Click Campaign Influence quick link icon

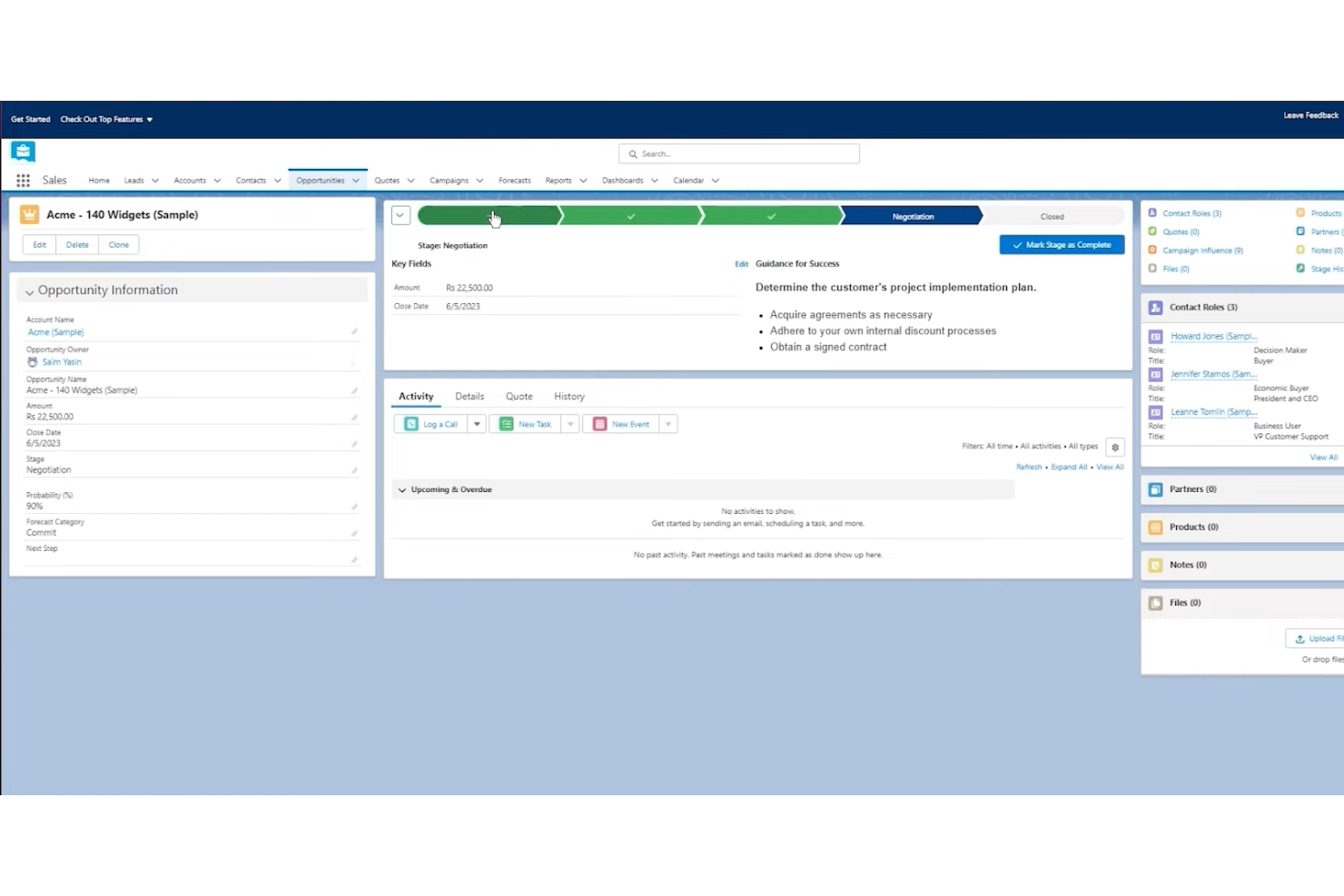point(1152,250)
